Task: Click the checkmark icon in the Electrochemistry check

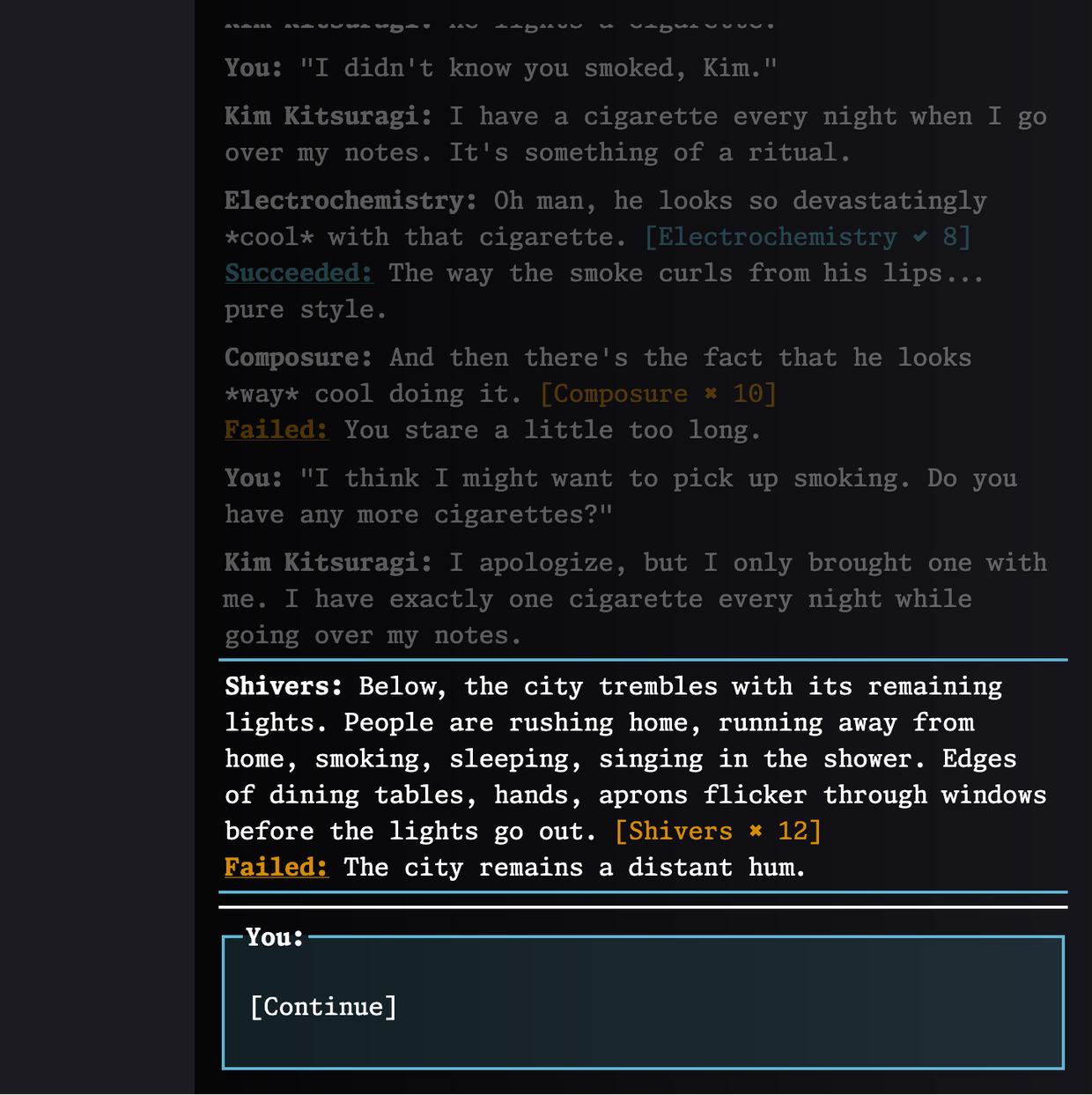Action: (920, 237)
